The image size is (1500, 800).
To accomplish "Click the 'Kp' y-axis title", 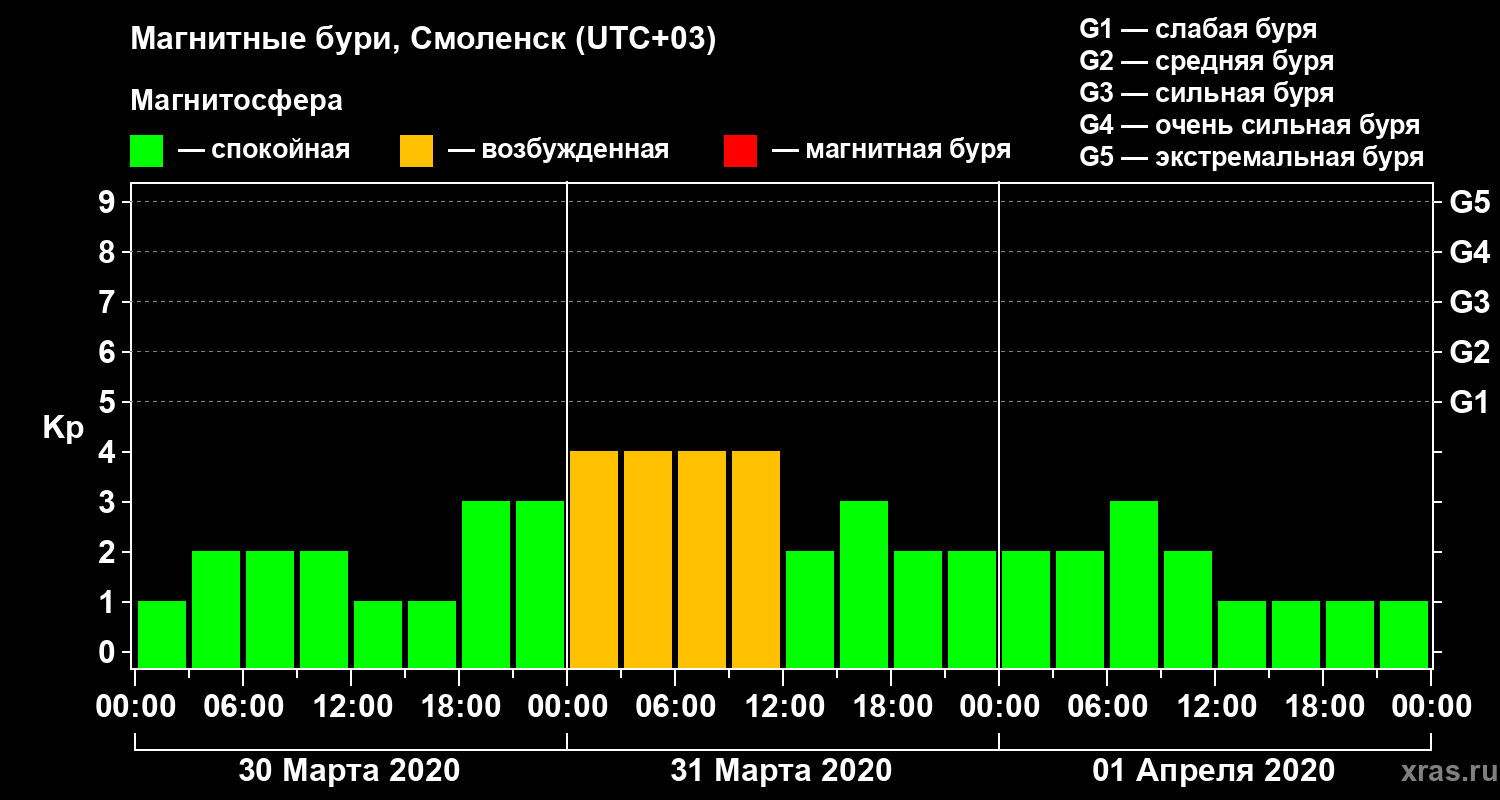I will (63, 428).
